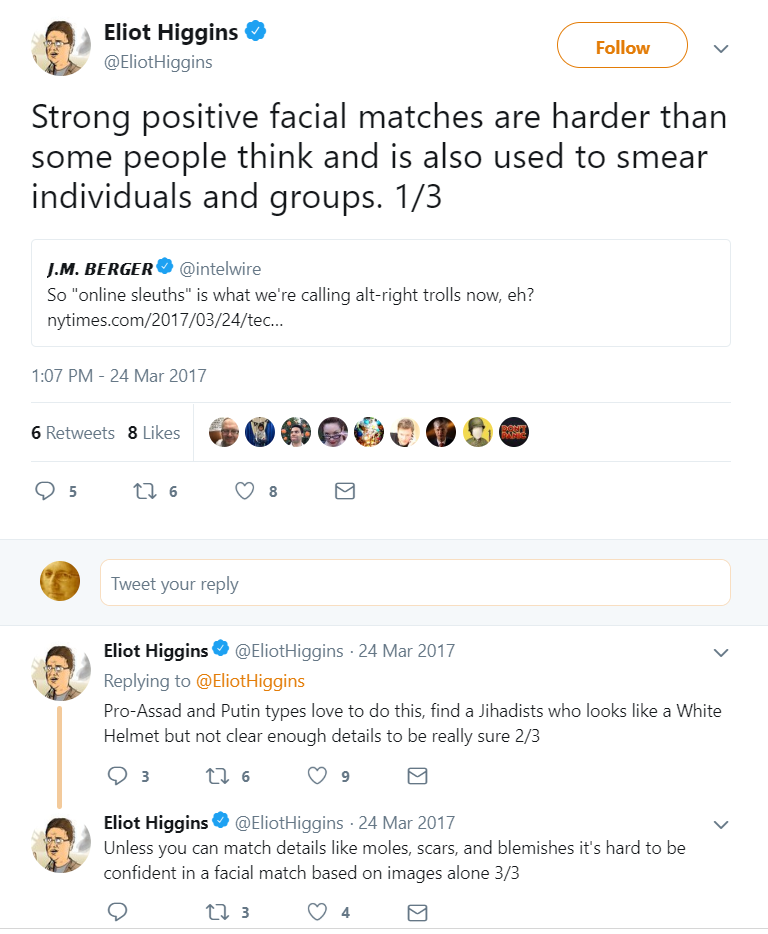
Task: View the 6 Retweets list
Action: pos(73,433)
